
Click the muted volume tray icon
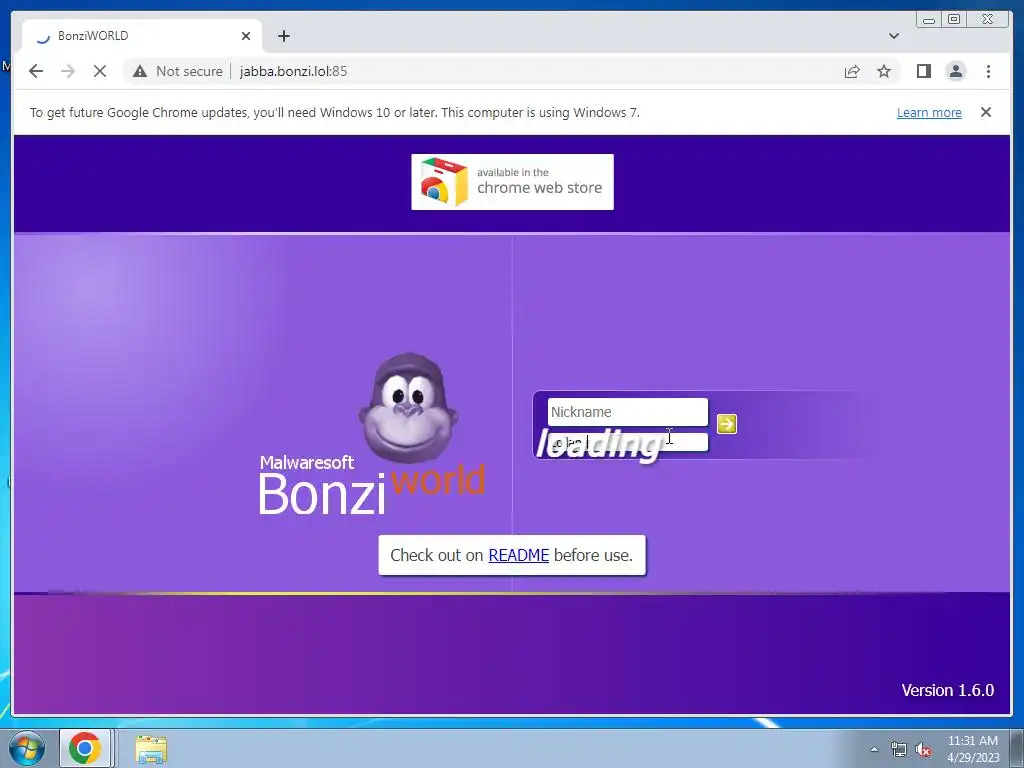923,749
